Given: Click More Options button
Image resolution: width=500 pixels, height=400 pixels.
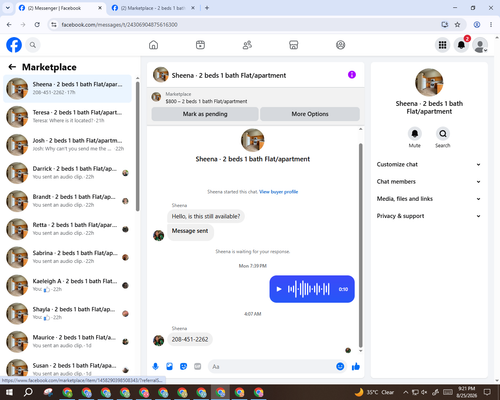Looking at the screenshot, I should [310, 114].
